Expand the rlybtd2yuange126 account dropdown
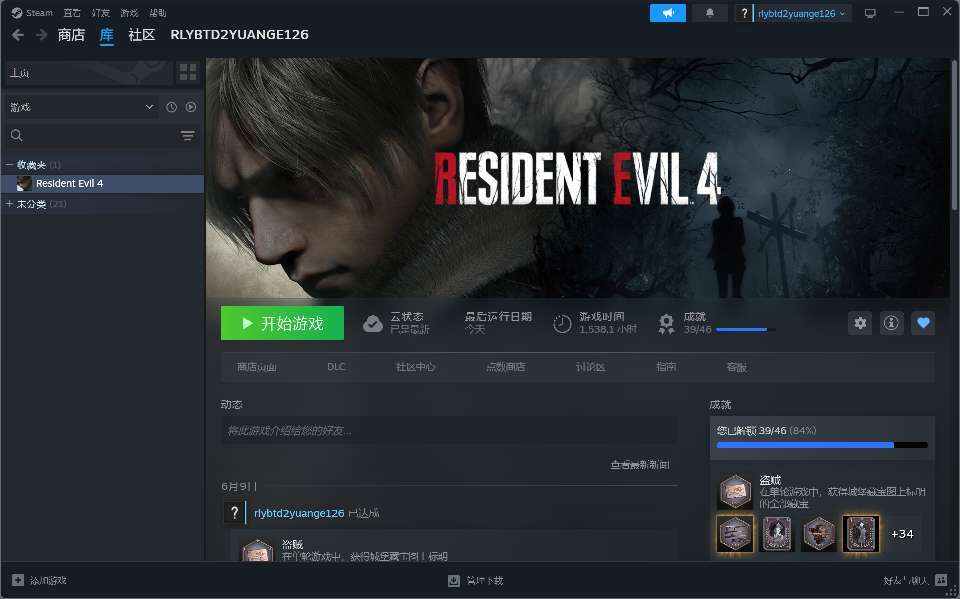Screen dimensions: 960x599 pyautogui.click(x=802, y=13)
